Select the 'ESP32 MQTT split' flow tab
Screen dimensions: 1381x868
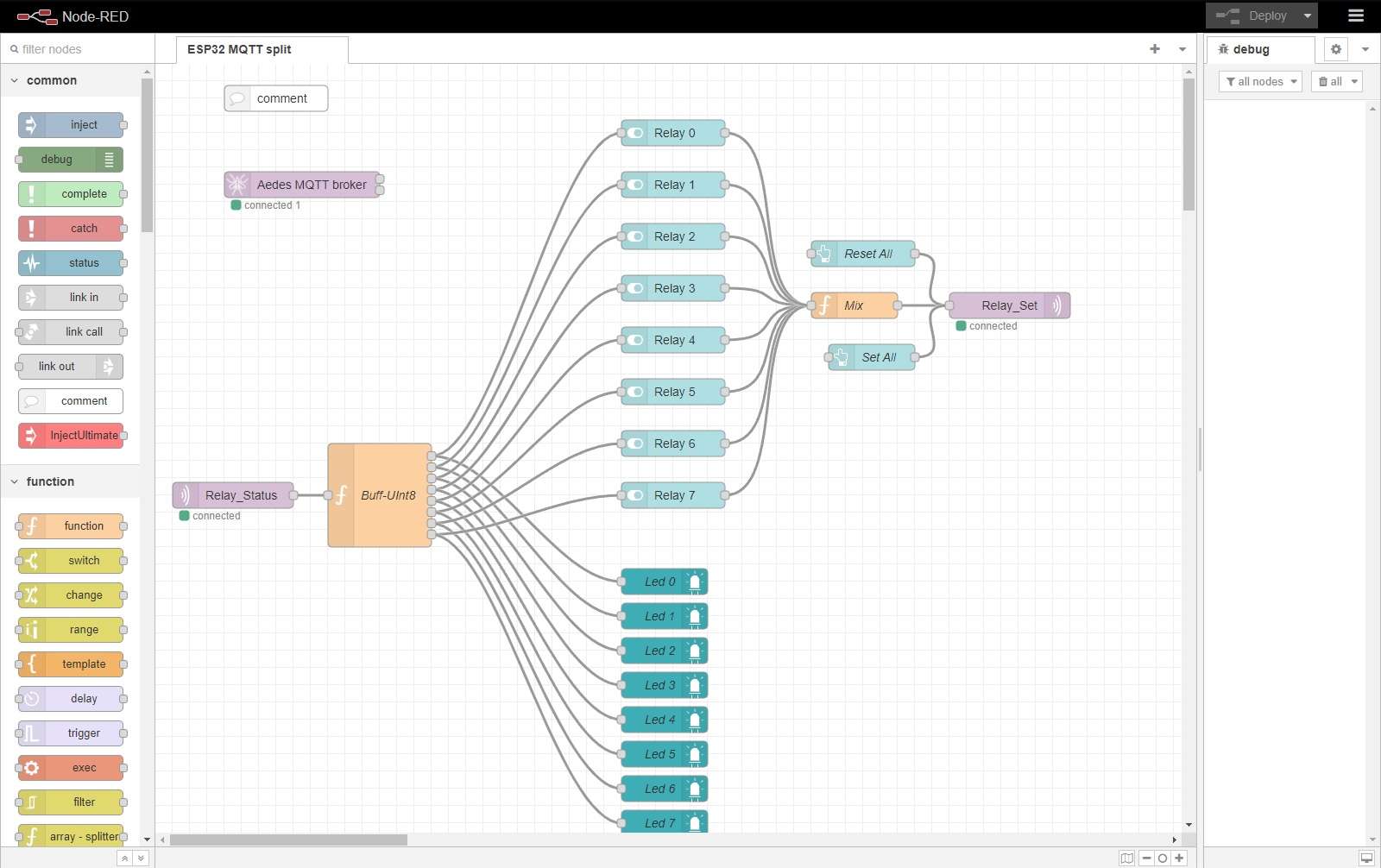point(237,49)
